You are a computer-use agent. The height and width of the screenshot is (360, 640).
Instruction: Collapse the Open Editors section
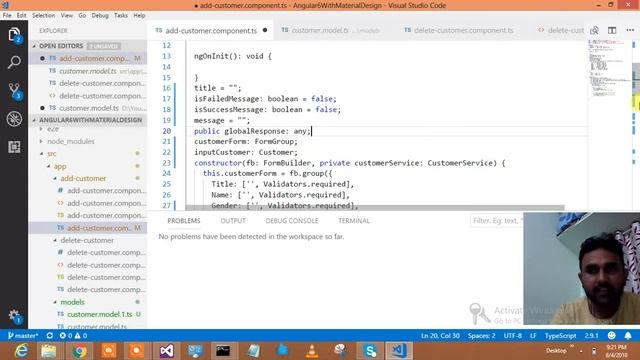(61, 46)
